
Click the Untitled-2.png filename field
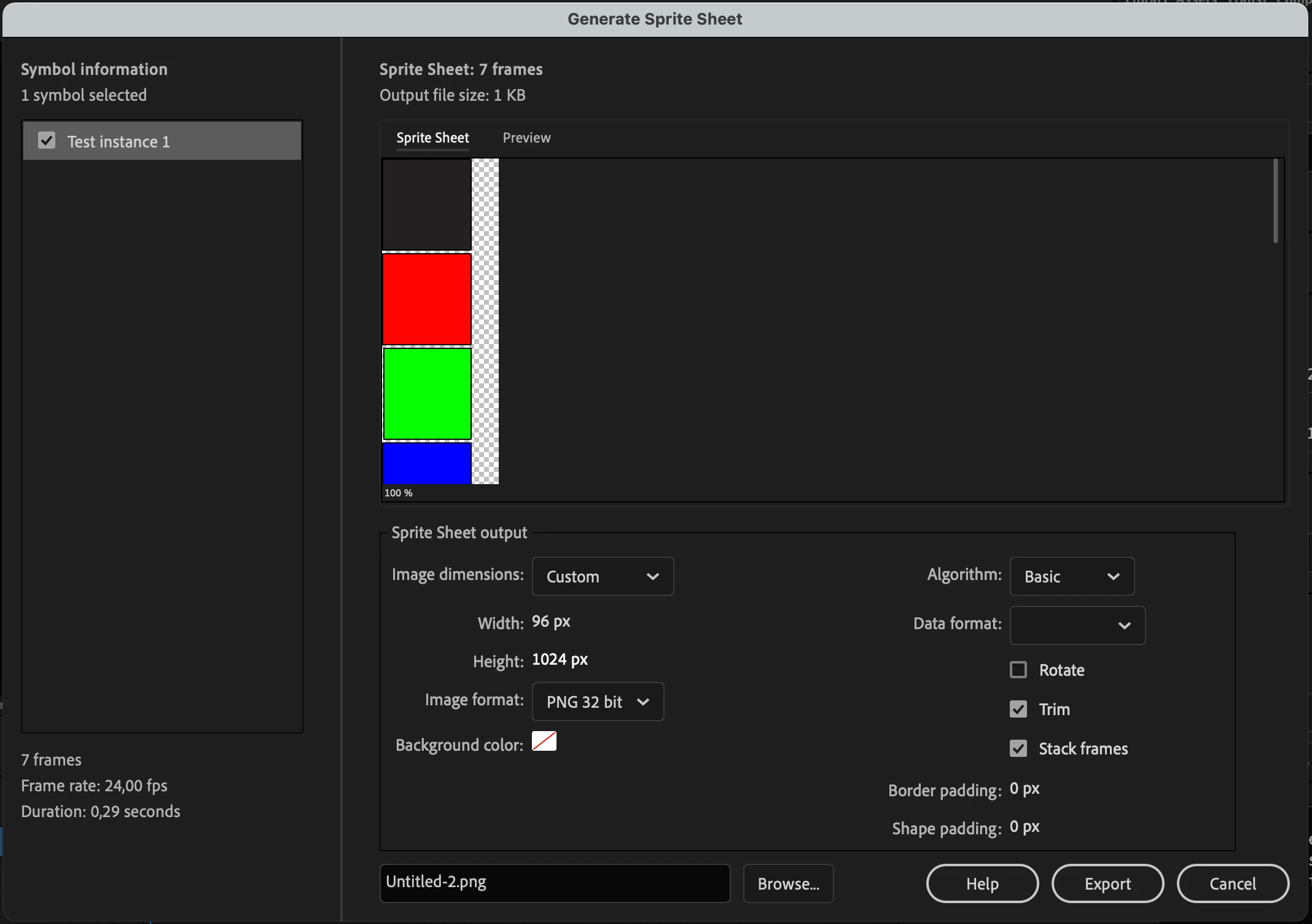[x=555, y=883]
